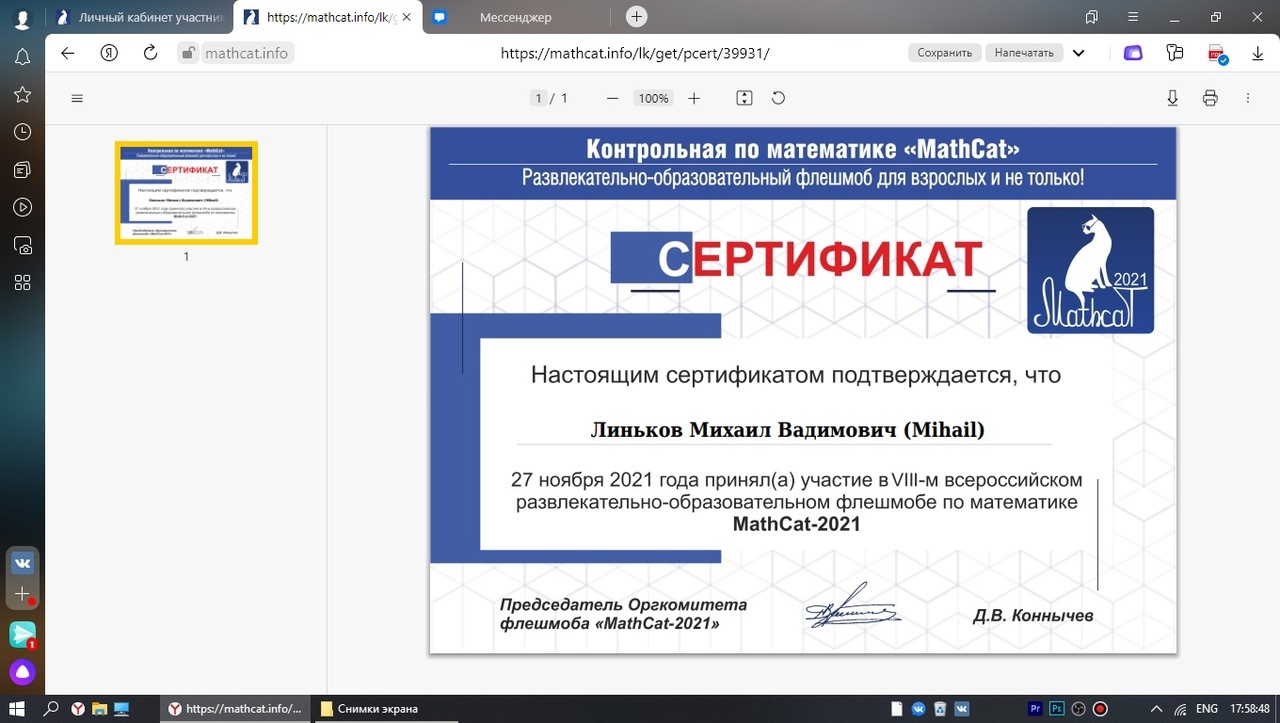Open PDF viewer three-dot more menu
Screen dimensions: 1280x723
point(1248,98)
